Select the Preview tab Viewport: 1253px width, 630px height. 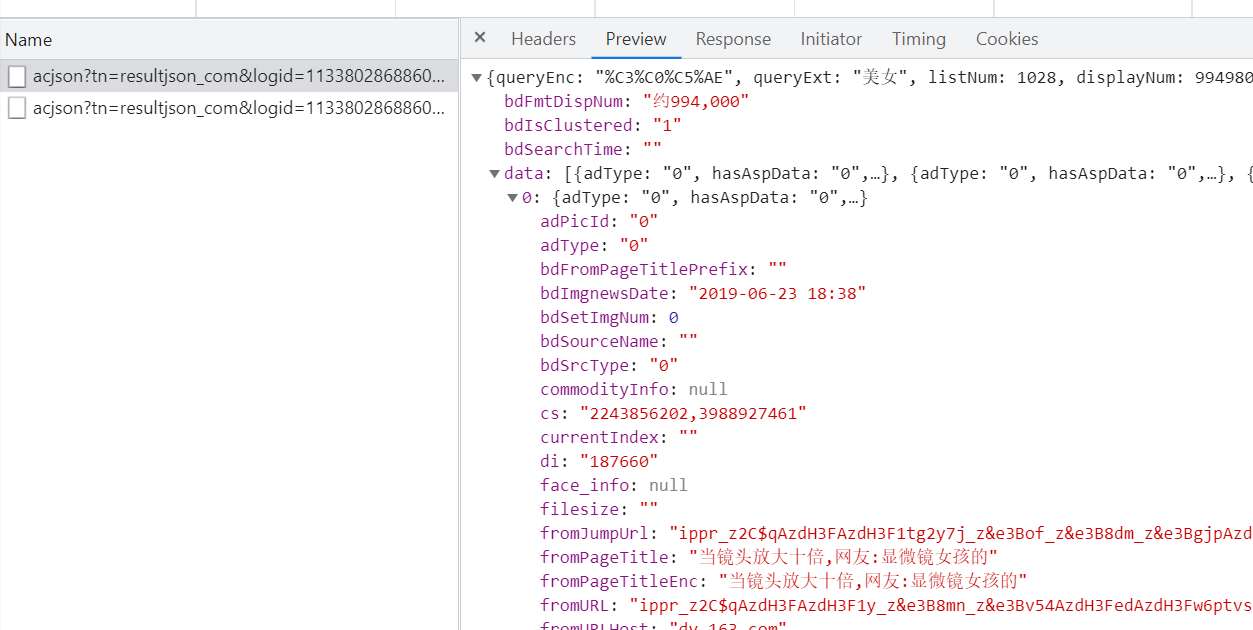635,39
